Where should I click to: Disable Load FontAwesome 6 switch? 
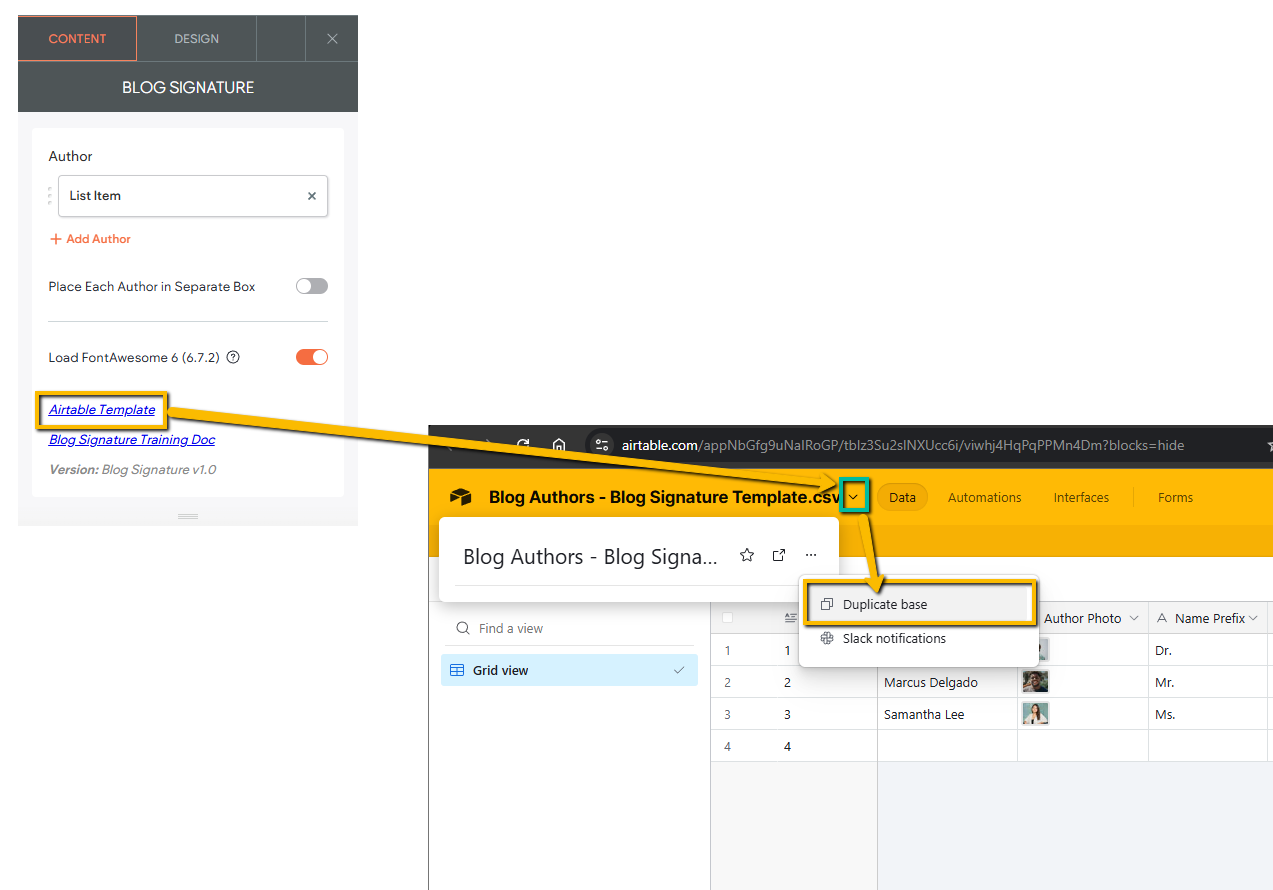(312, 357)
